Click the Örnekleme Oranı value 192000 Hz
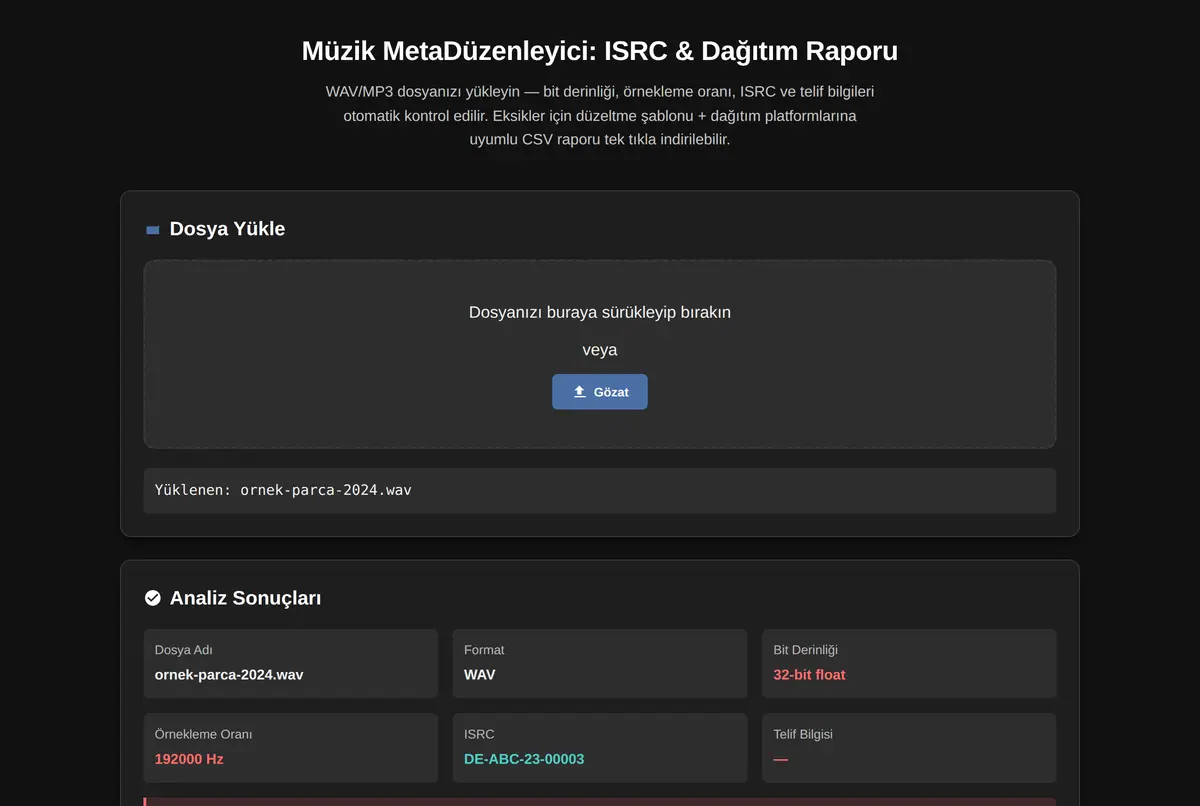The image size is (1200, 806). [189, 759]
